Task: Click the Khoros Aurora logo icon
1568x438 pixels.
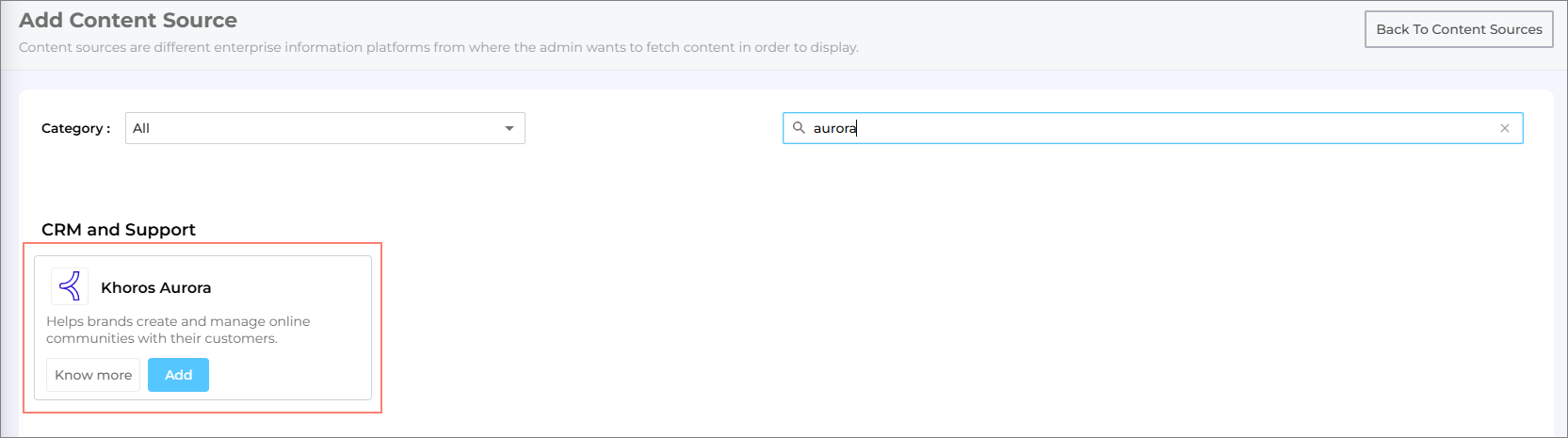Action: coord(69,286)
